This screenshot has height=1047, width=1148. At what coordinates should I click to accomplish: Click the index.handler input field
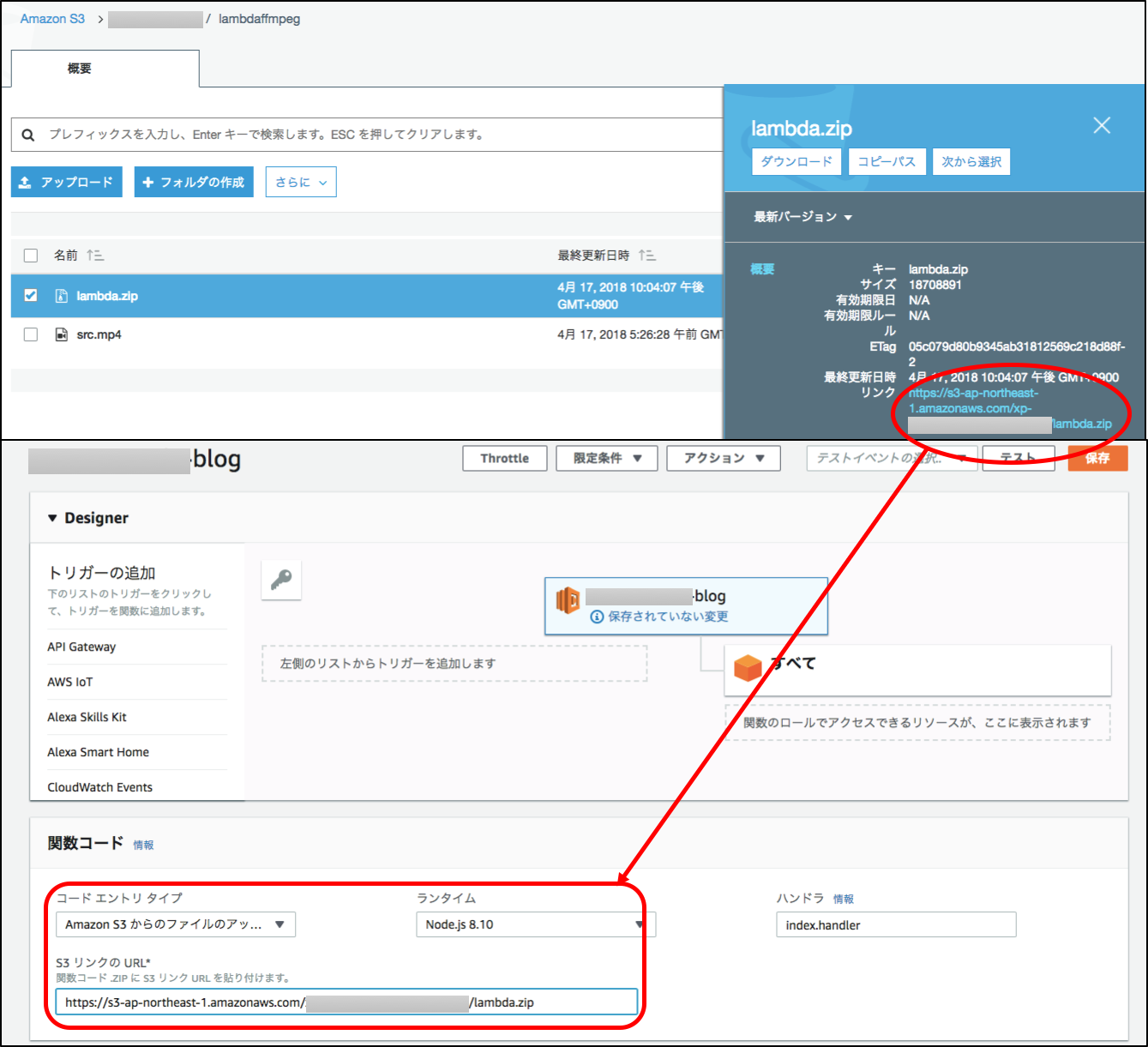[896, 925]
